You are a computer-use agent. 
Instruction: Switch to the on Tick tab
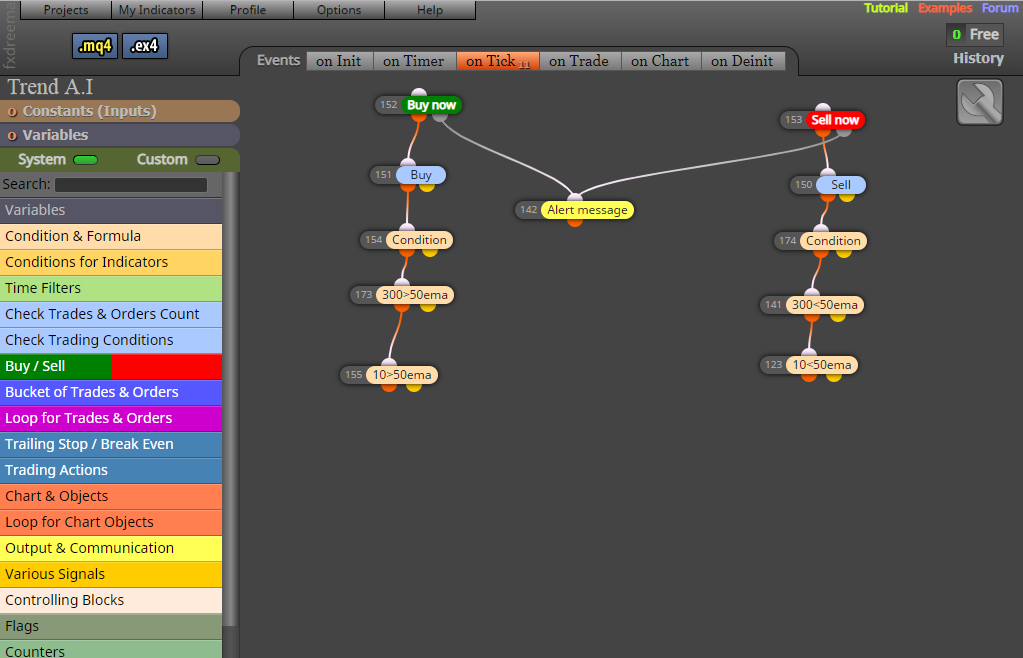pyautogui.click(x=498, y=61)
